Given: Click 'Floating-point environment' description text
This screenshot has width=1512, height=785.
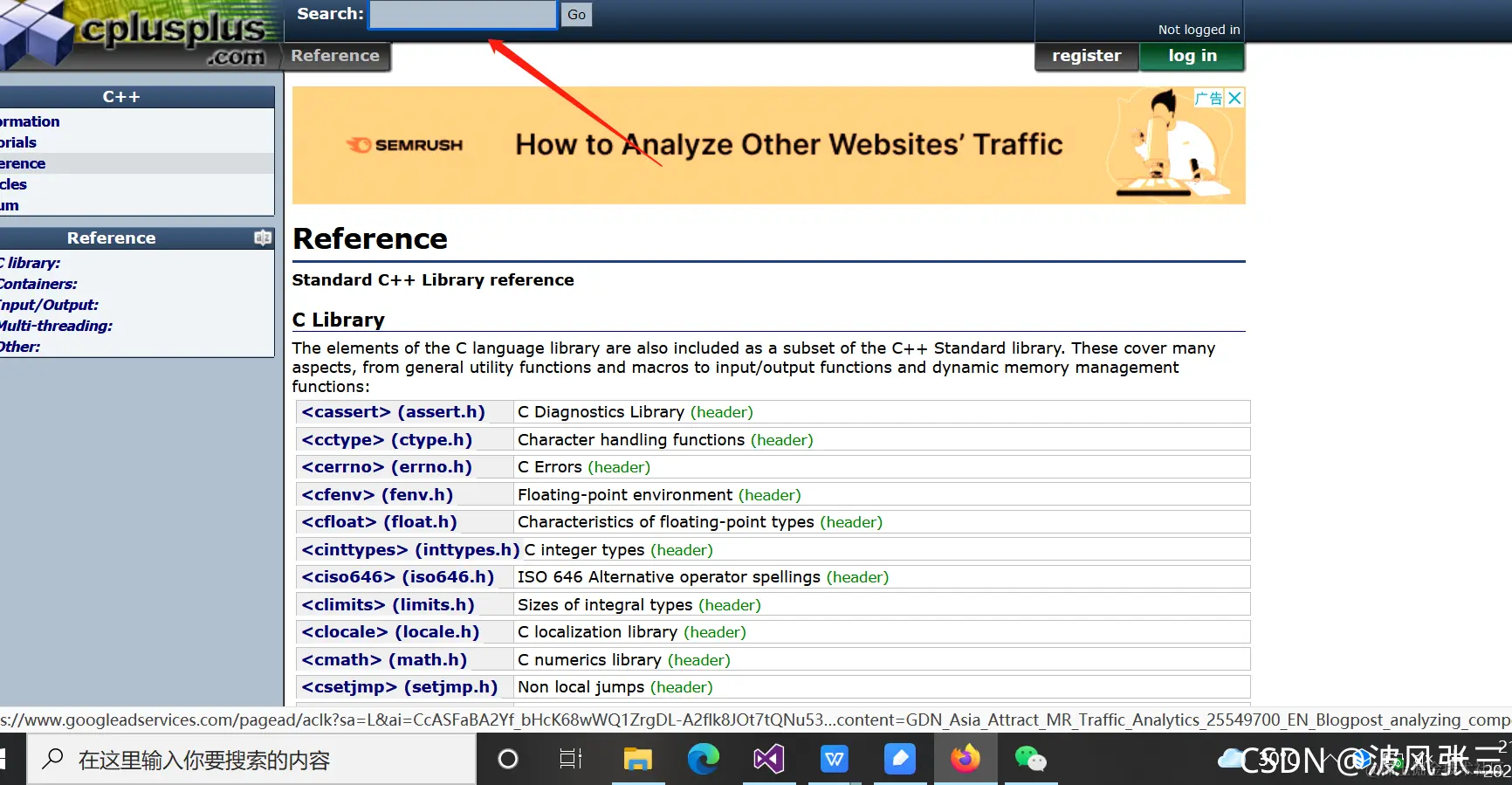Looking at the screenshot, I should tap(625, 495).
